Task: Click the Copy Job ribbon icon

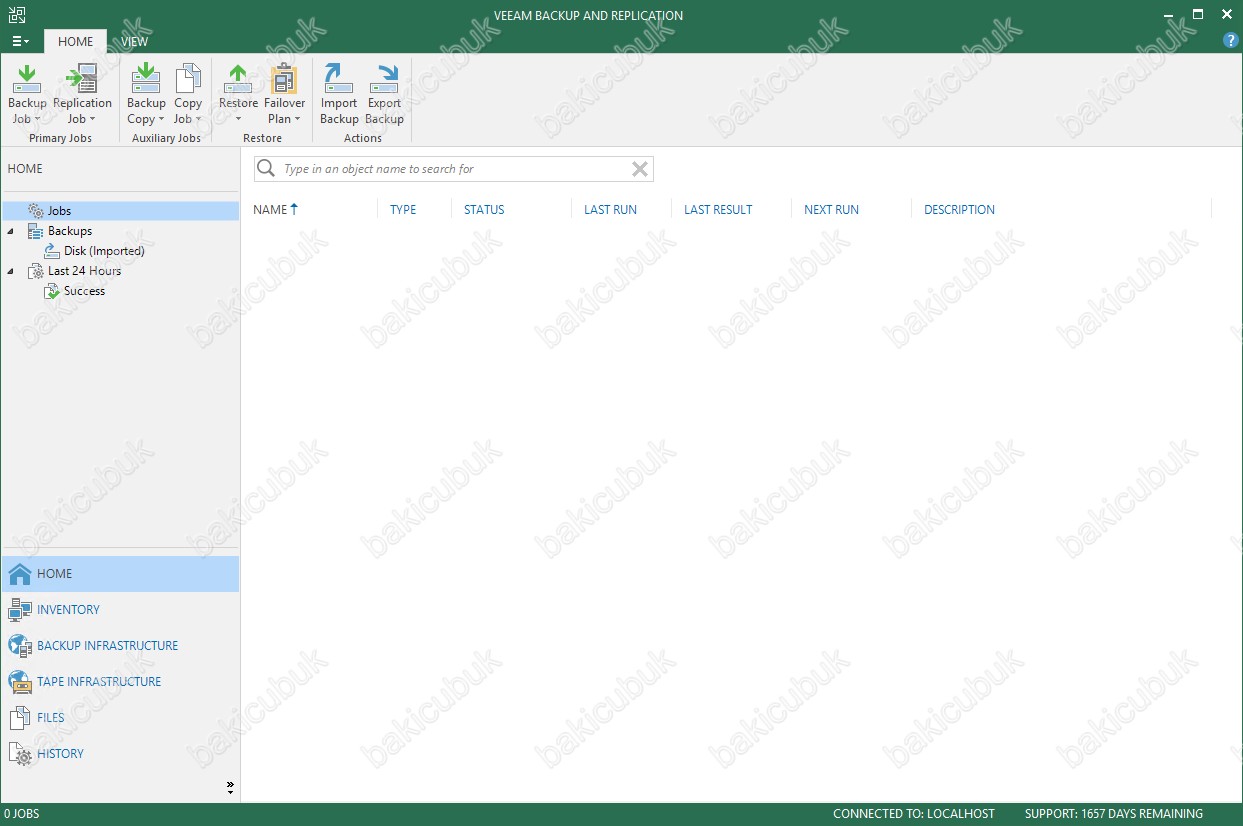Action: pyautogui.click(x=188, y=78)
